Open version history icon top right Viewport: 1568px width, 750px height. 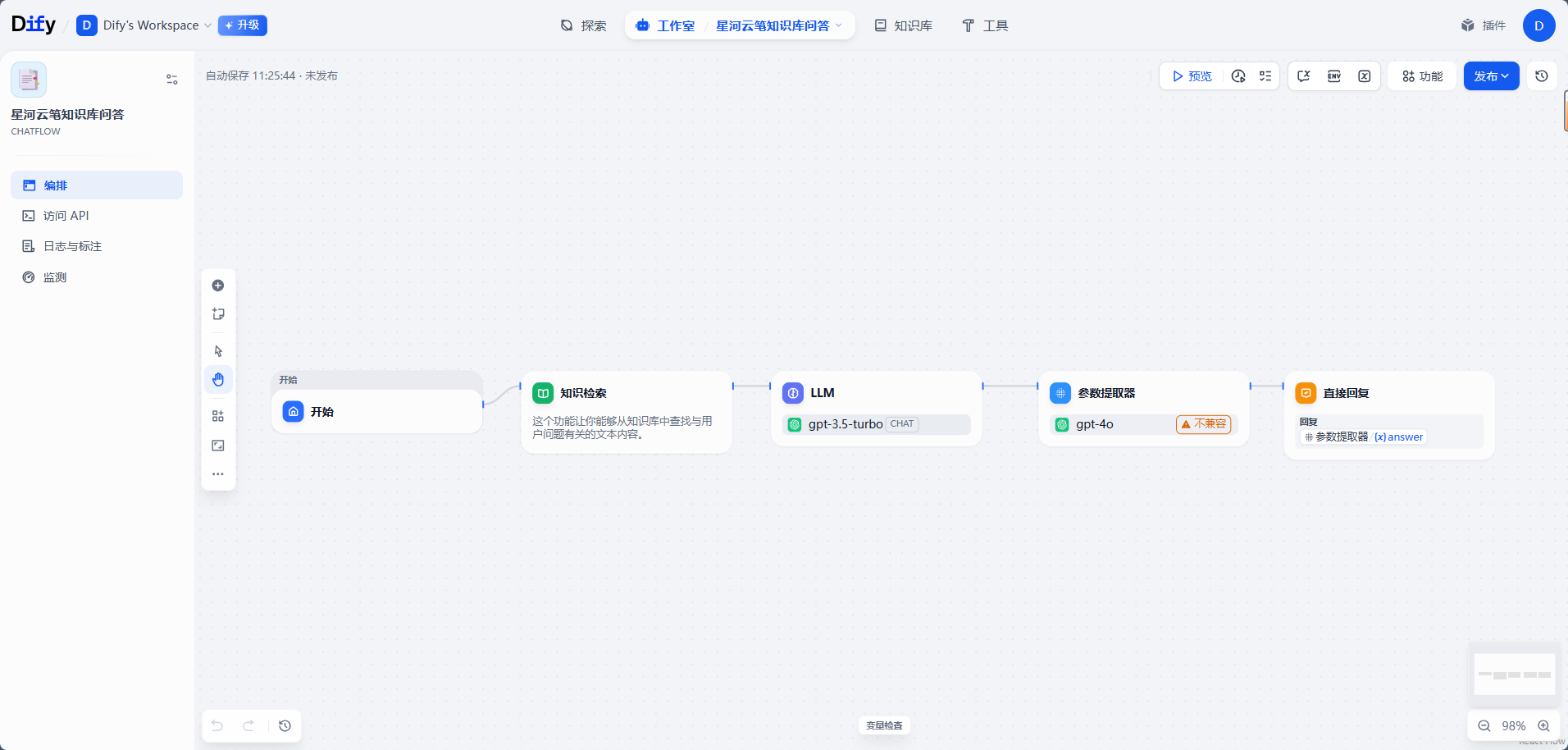1542,76
